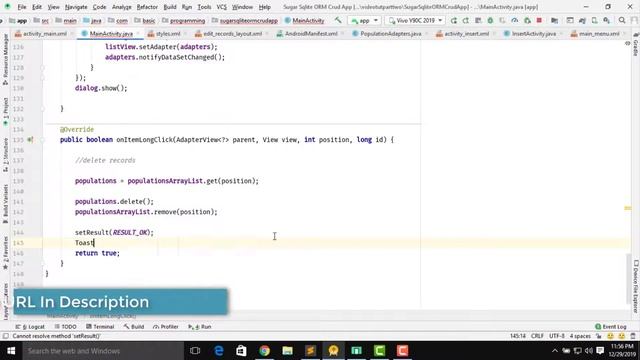
Task: Open File Explorer from the taskbar
Action: [287, 351]
